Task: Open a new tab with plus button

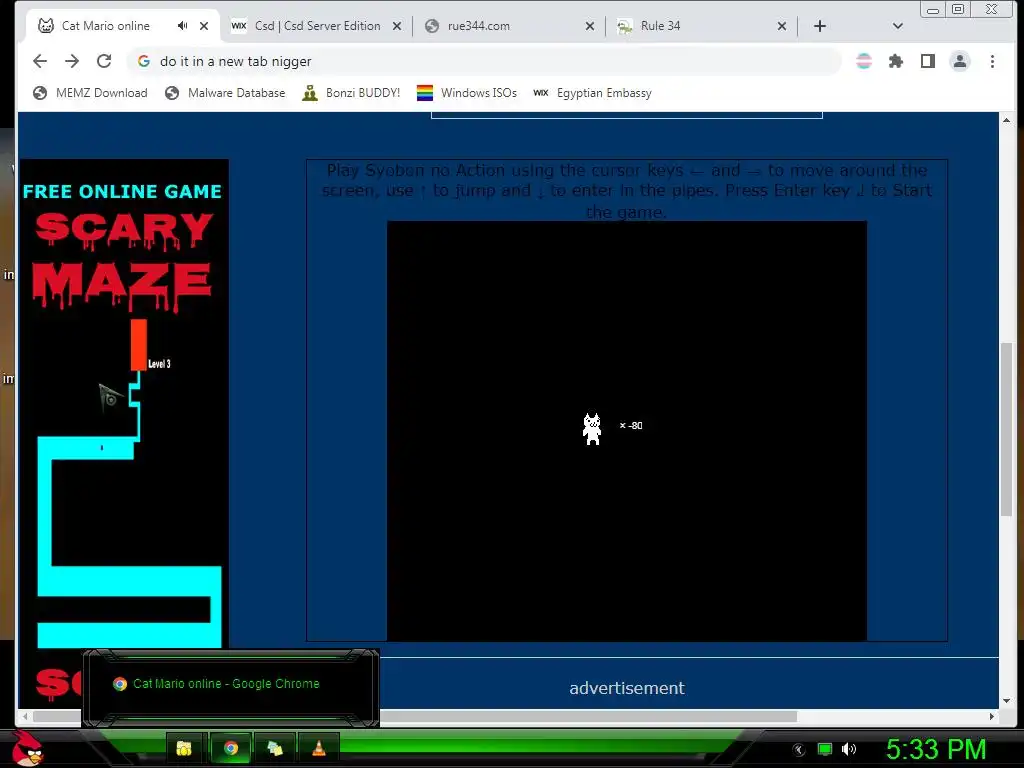Action: pos(820,26)
